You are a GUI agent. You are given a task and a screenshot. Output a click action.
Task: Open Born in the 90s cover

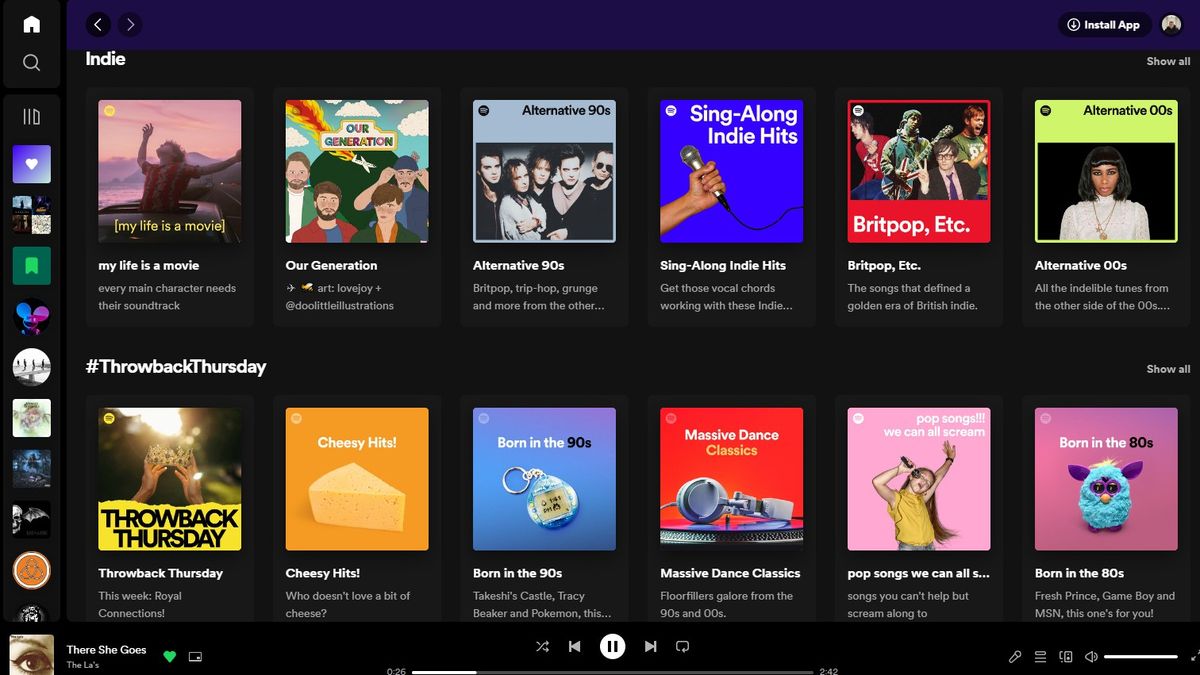(544, 479)
